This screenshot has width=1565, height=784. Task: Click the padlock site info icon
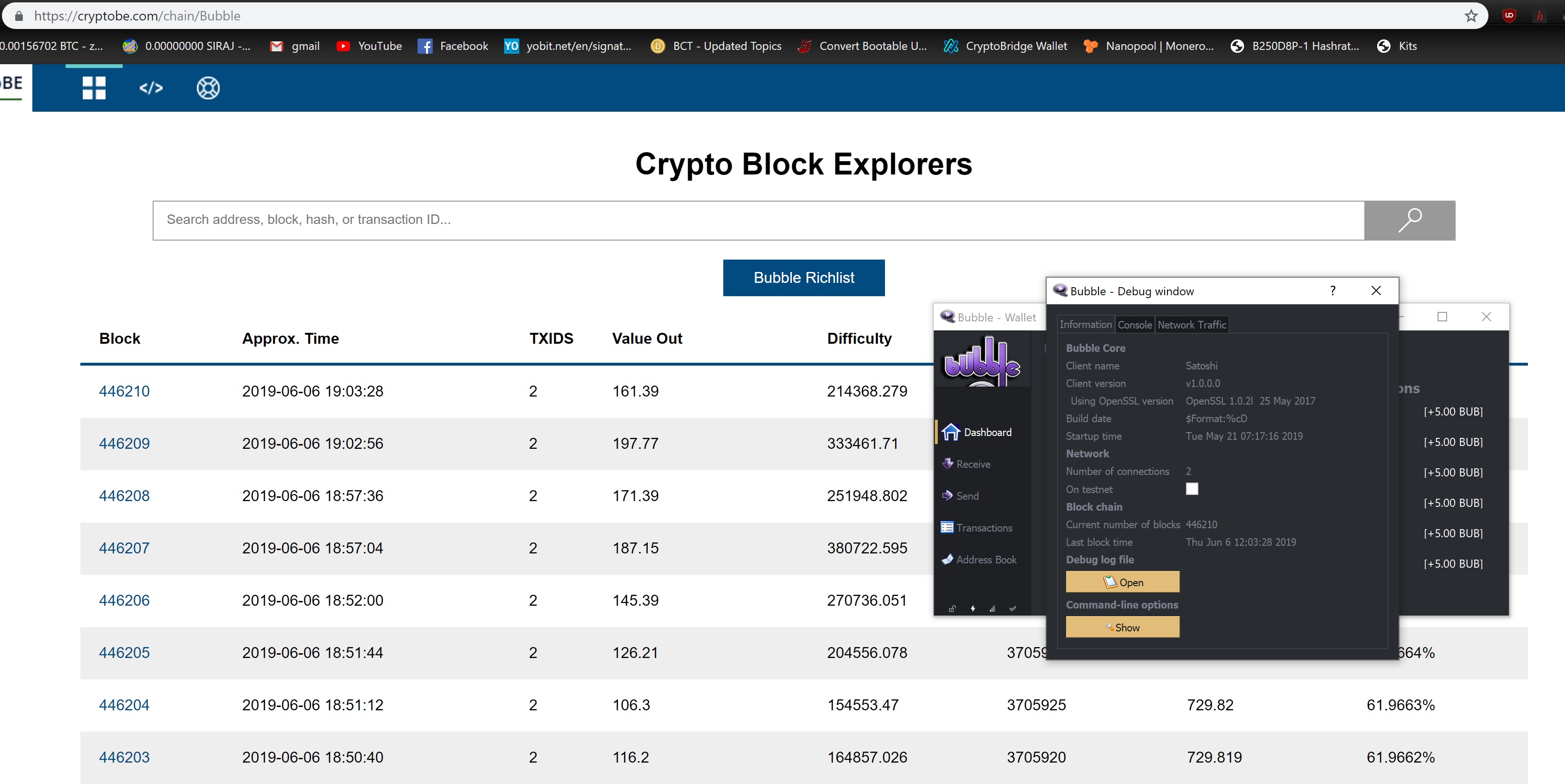(18, 16)
